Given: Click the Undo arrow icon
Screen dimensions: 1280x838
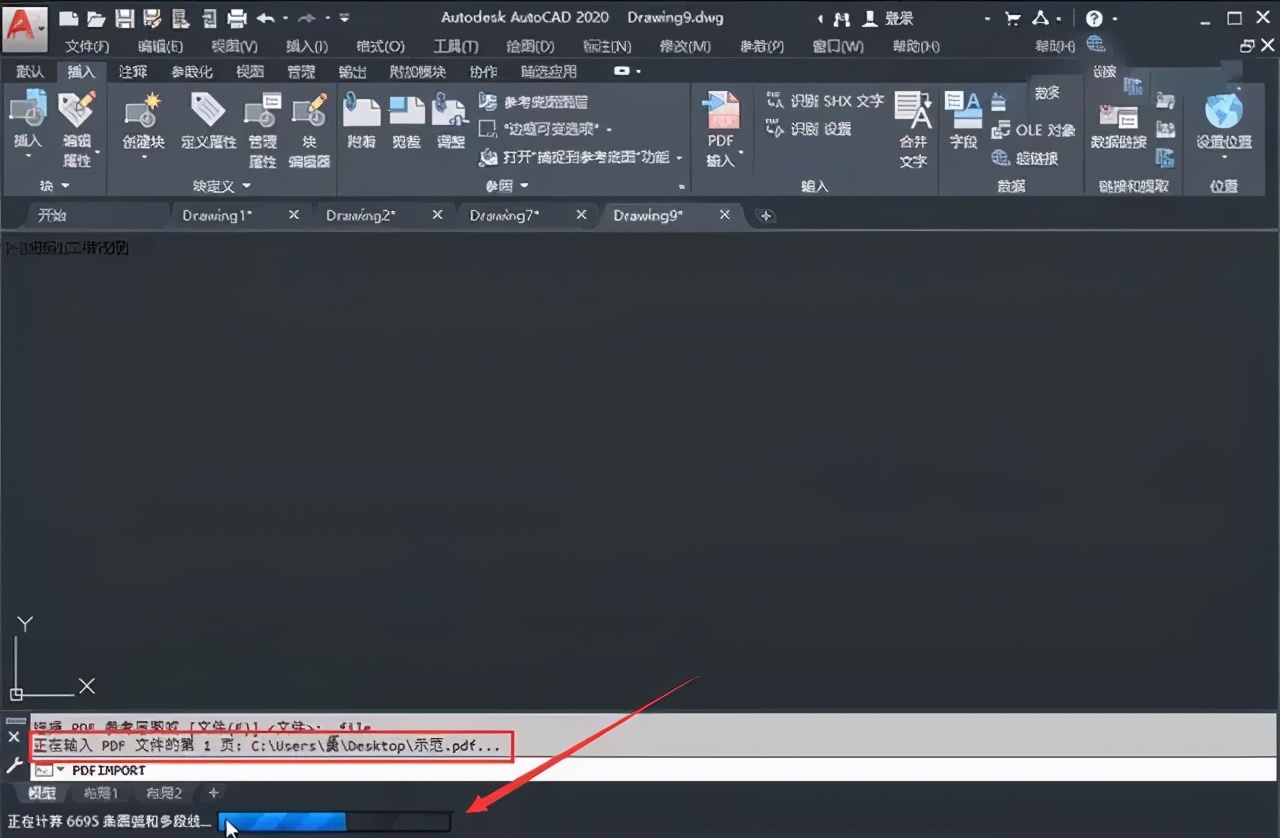Looking at the screenshot, I should click(x=265, y=18).
